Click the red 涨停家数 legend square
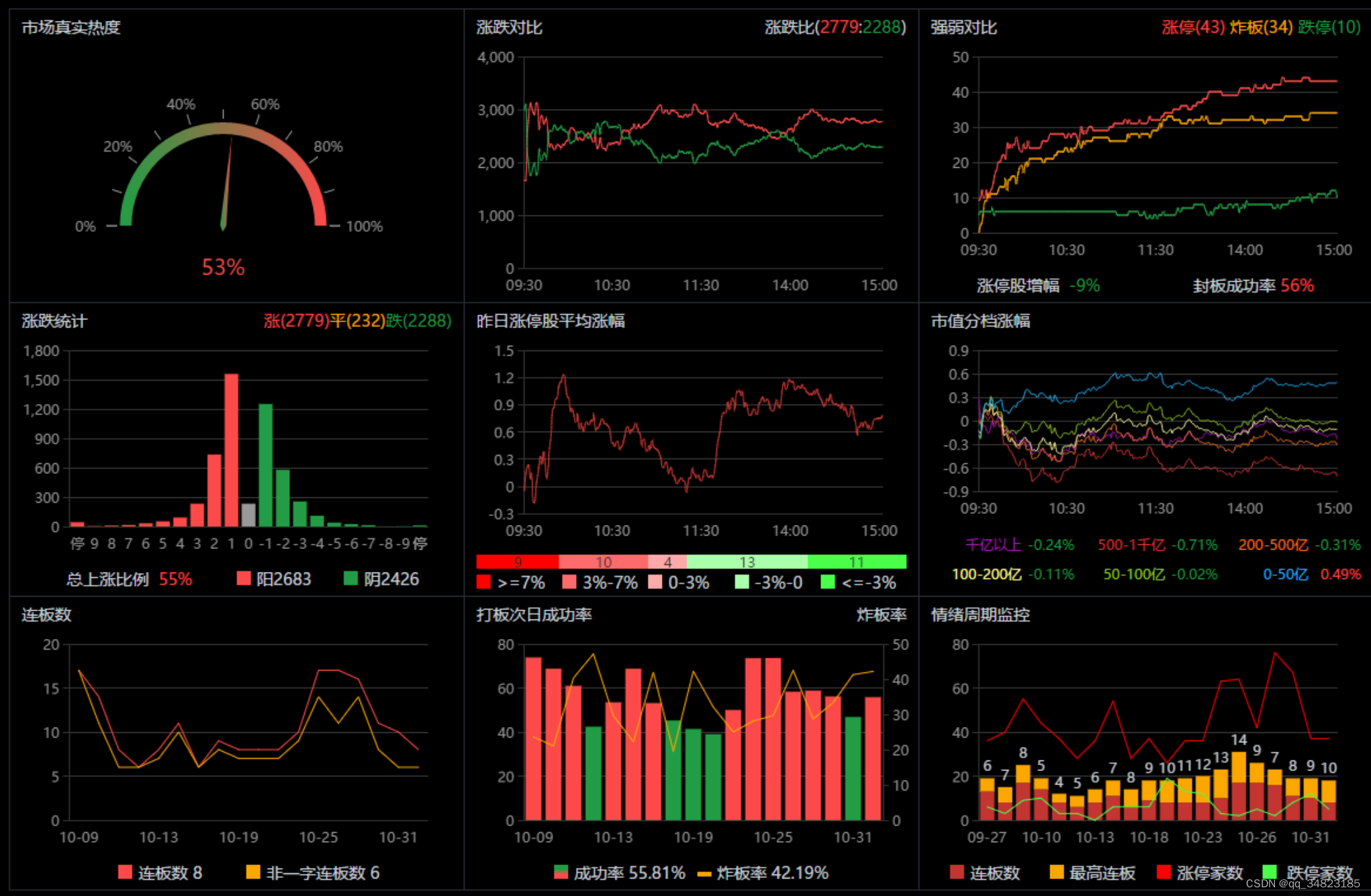 point(1164,872)
